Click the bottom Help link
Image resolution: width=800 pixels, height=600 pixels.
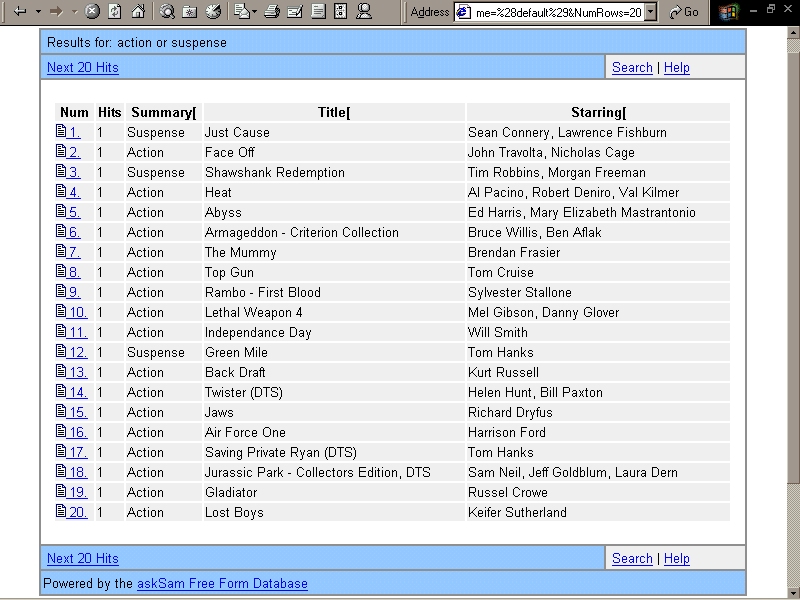[x=677, y=559]
